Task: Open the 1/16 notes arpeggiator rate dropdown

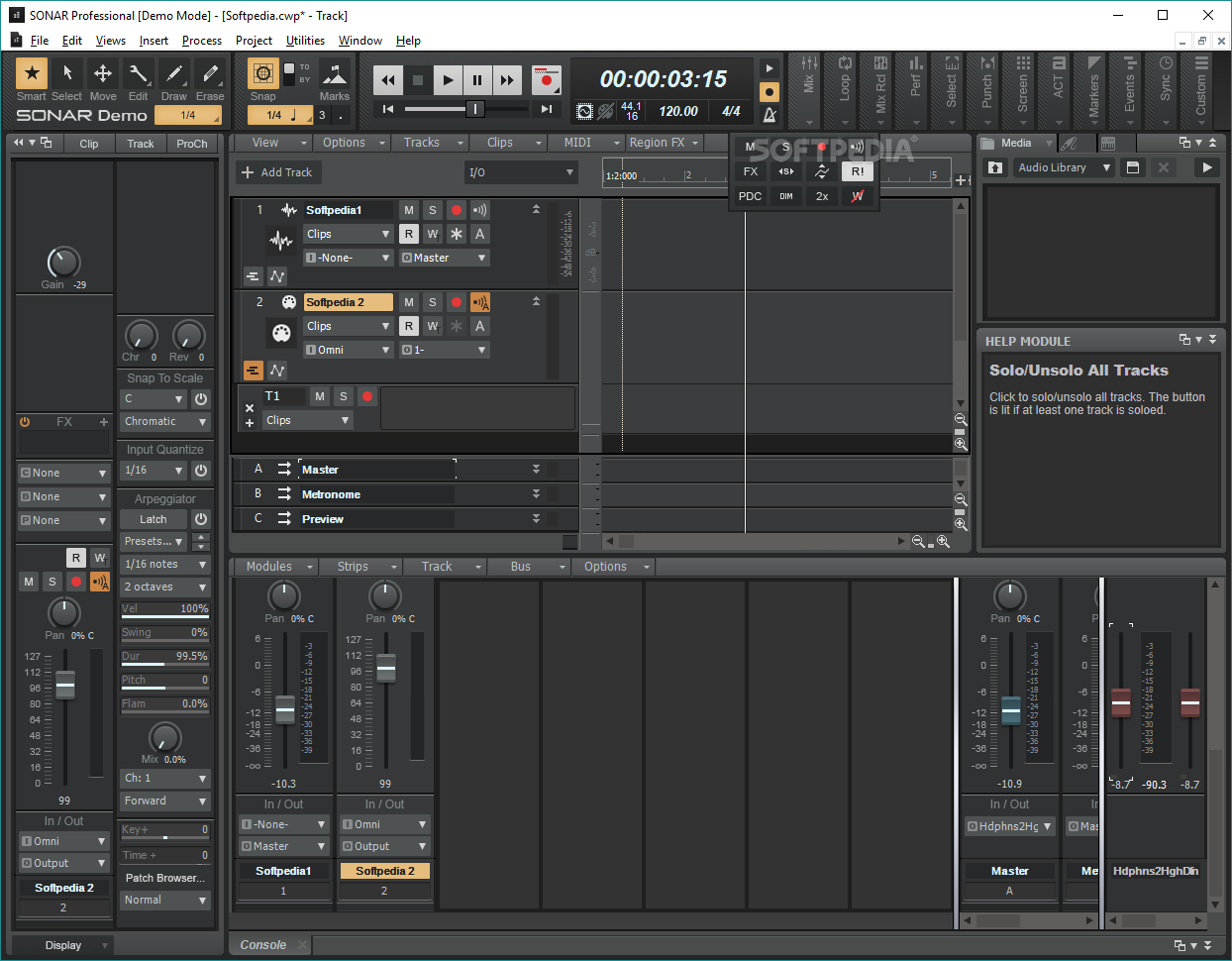Action: point(165,565)
